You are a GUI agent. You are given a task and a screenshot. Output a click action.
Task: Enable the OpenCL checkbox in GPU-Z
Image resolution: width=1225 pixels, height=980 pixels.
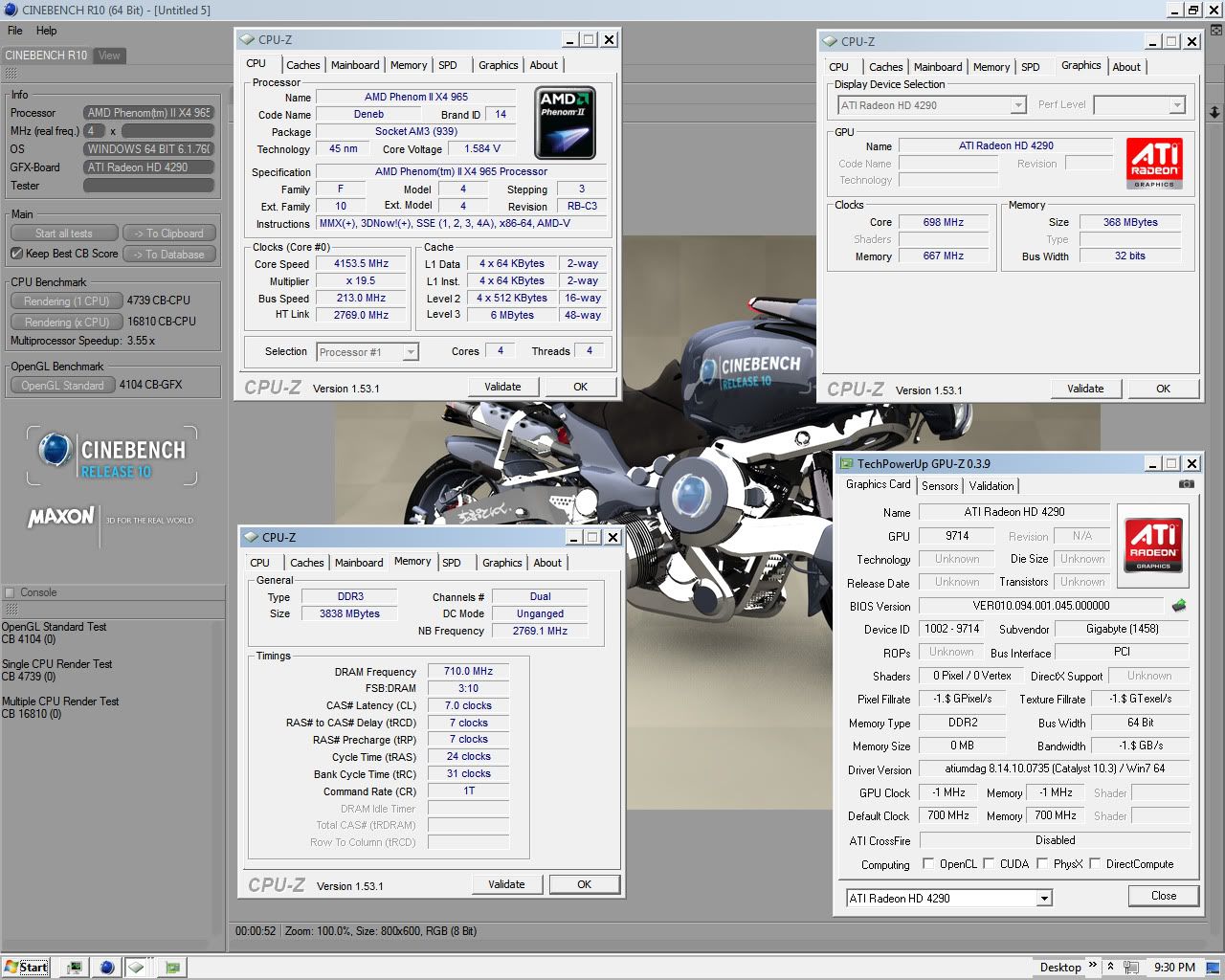pyautogui.click(x=928, y=864)
